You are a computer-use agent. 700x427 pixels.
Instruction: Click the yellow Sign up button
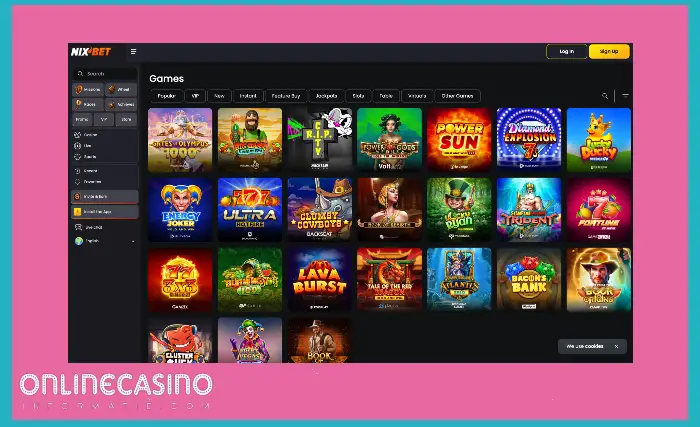pos(609,52)
